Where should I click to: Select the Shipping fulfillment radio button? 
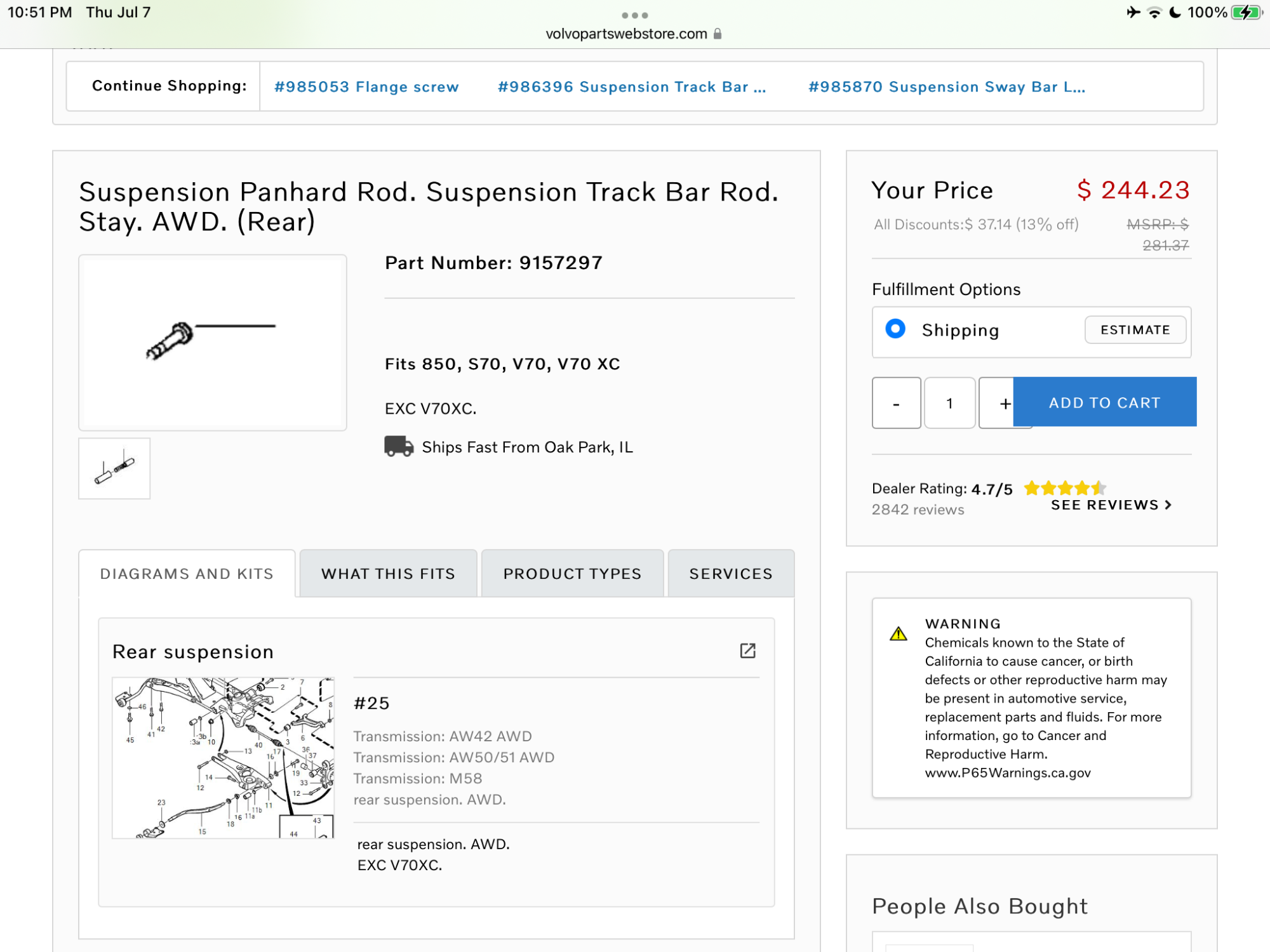(895, 329)
